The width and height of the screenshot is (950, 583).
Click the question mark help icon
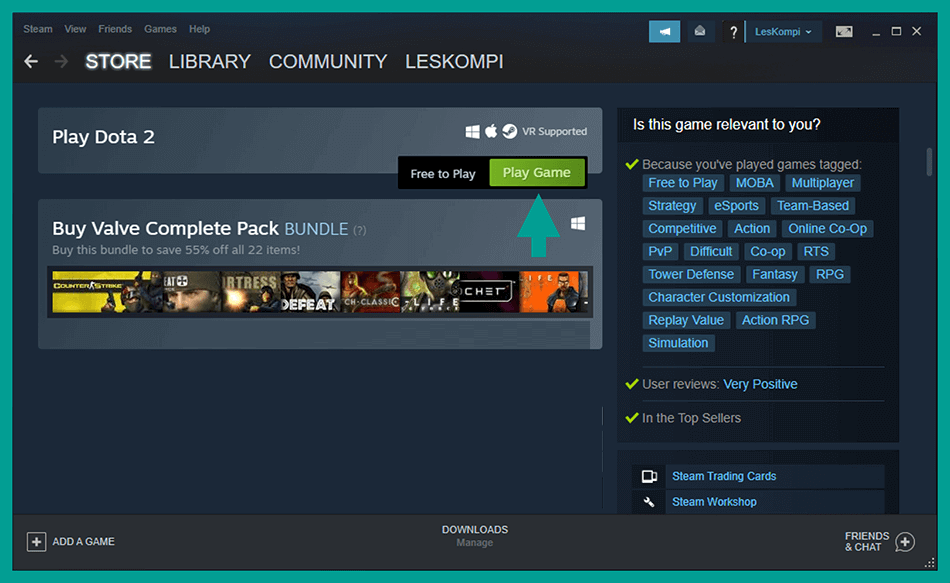point(733,32)
